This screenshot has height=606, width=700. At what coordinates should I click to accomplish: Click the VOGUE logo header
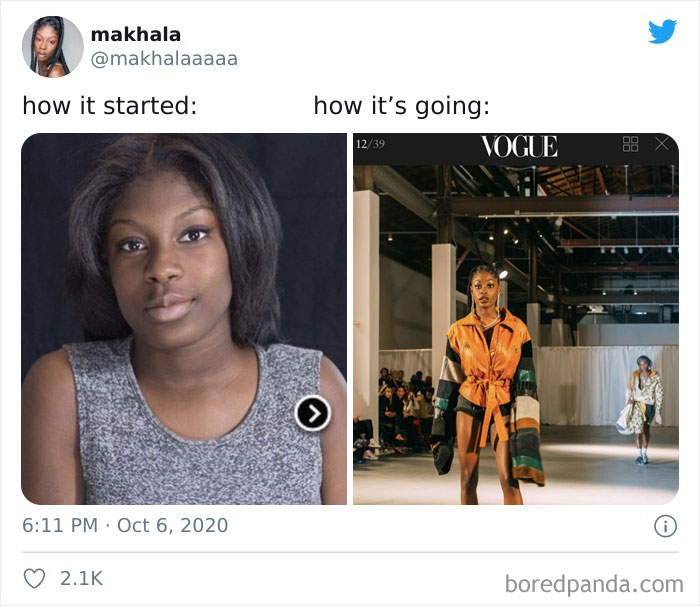[x=519, y=146]
